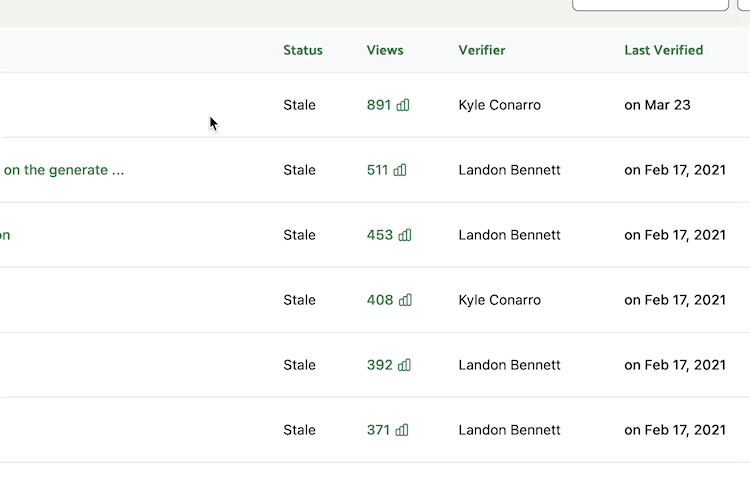Select verifier Kyle Conarro in the first row
This screenshot has width=750, height=488.
click(499, 105)
